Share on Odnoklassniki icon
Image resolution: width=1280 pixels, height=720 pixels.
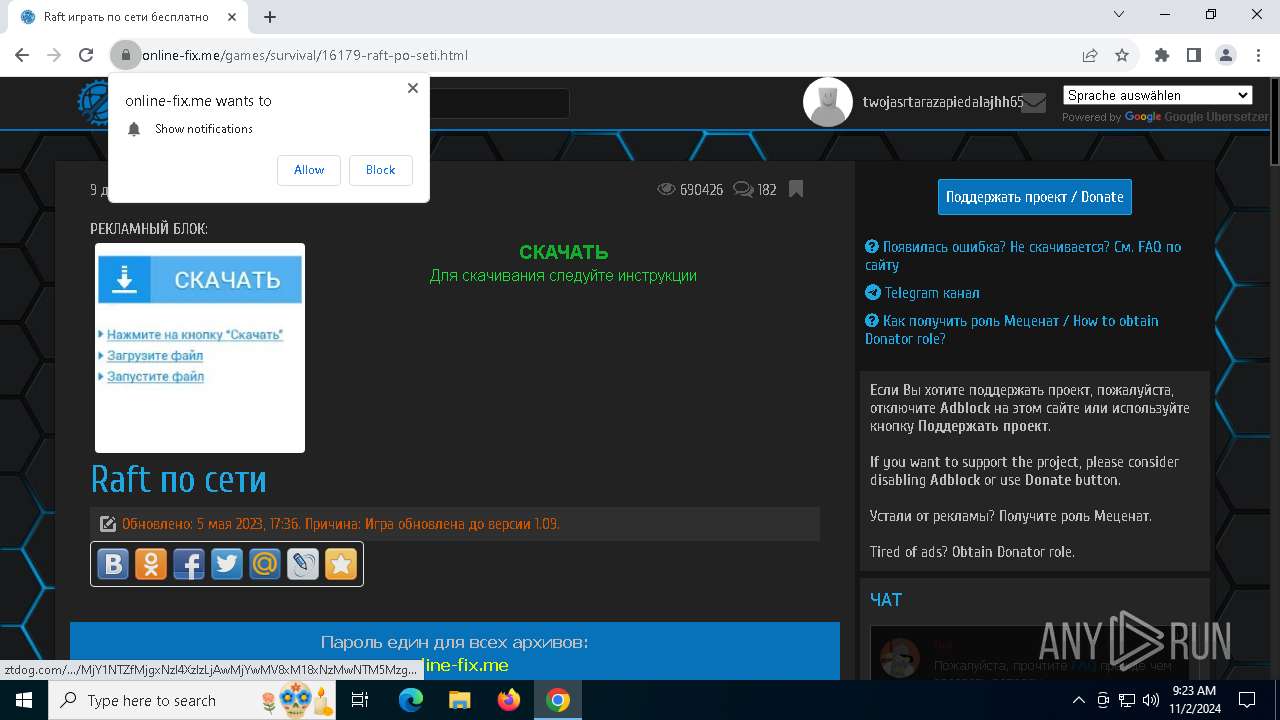[151, 564]
